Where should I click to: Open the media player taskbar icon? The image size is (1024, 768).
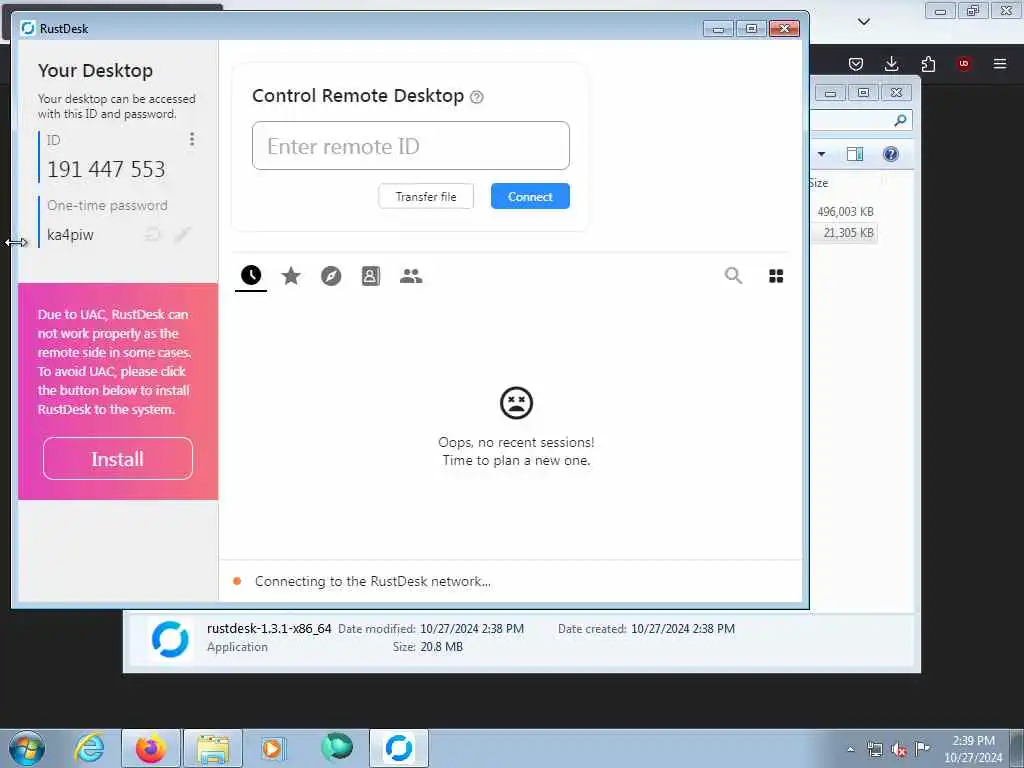(x=272, y=748)
